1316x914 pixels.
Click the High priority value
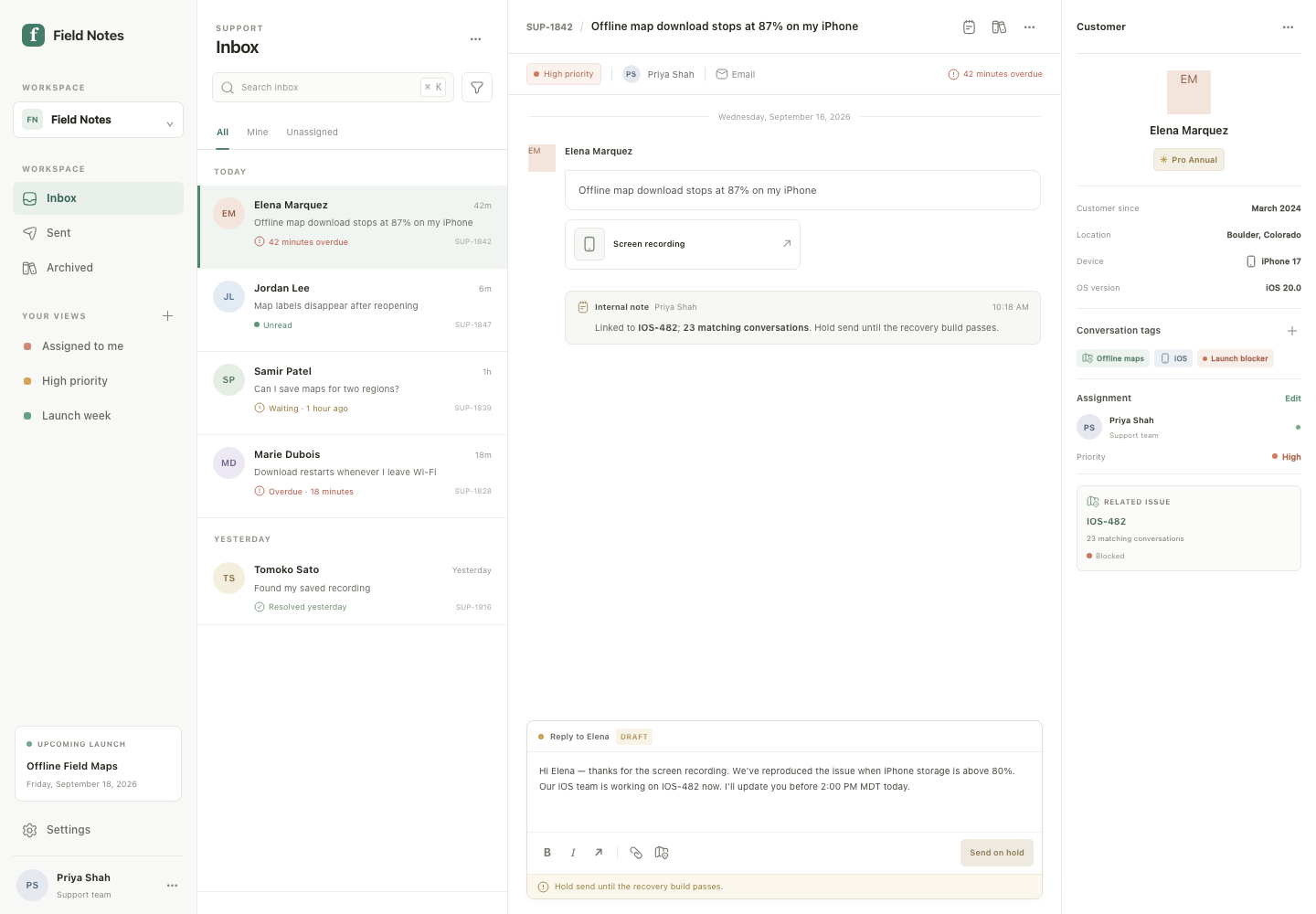click(x=1287, y=457)
